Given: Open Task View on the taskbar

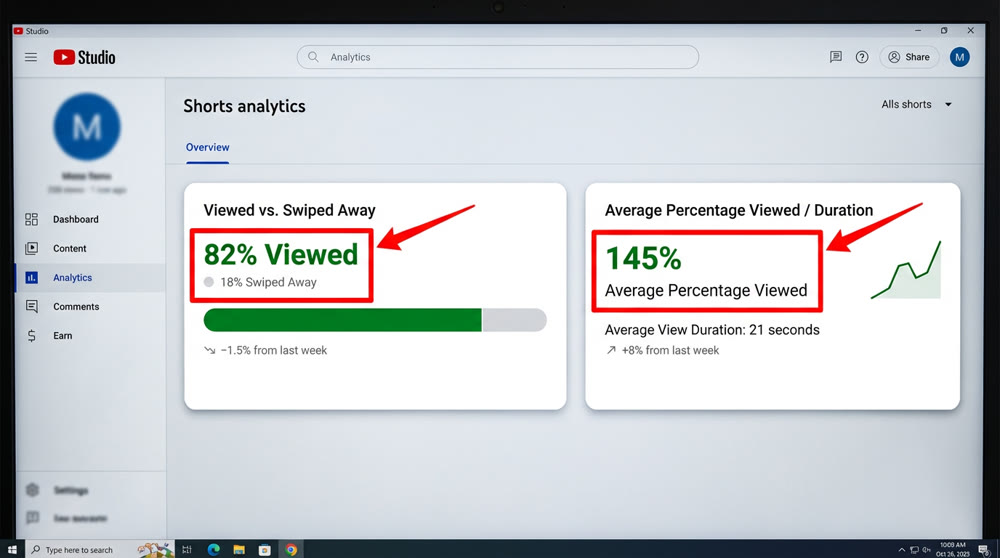Looking at the screenshot, I should click(187, 550).
